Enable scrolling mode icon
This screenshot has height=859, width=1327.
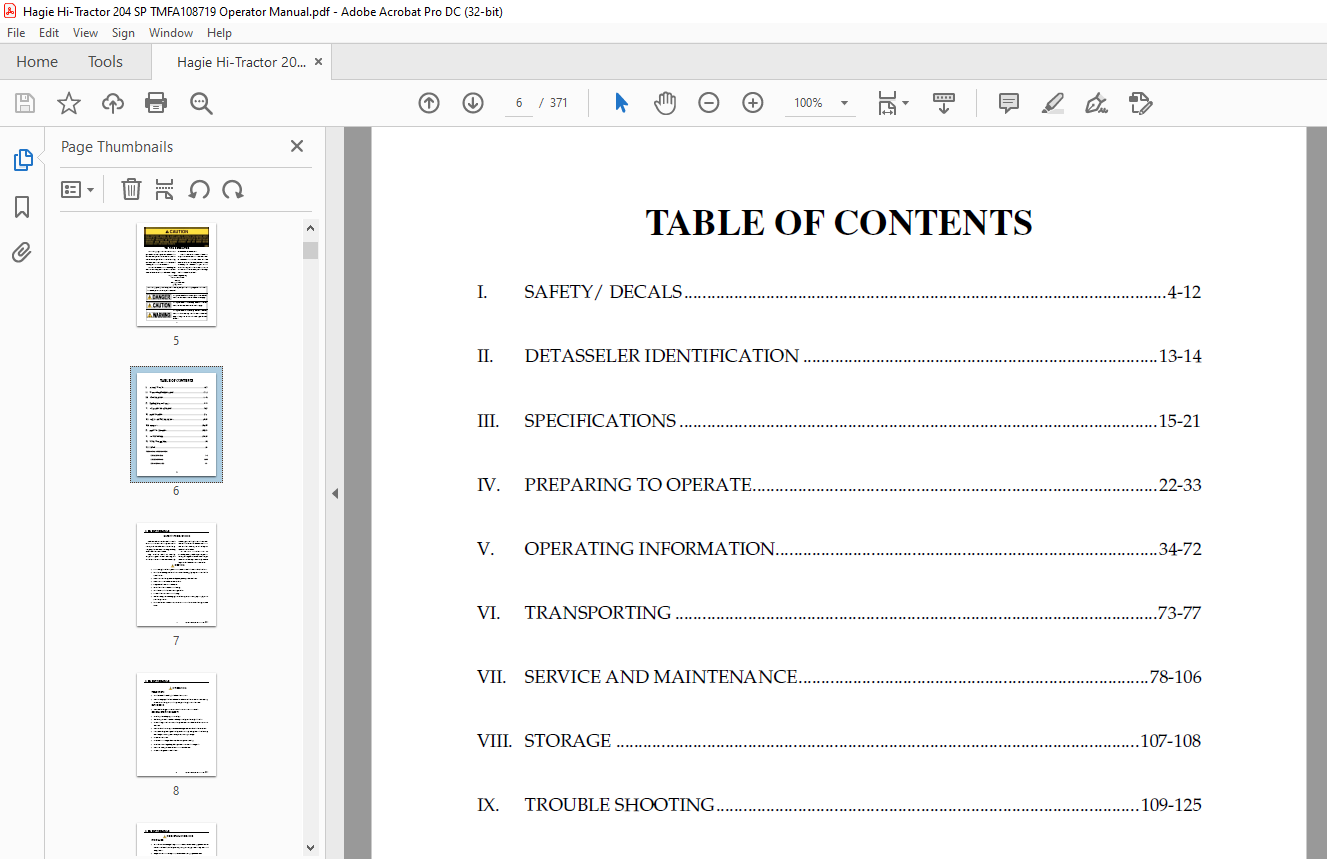tap(944, 103)
